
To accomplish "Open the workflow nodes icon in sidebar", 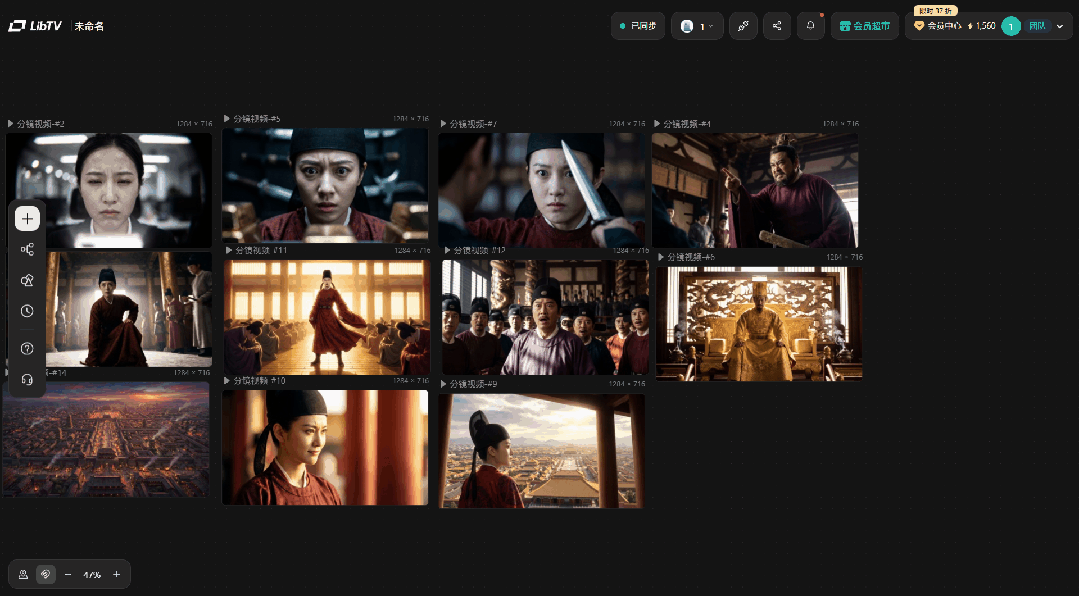I will click(x=28, y=250).
